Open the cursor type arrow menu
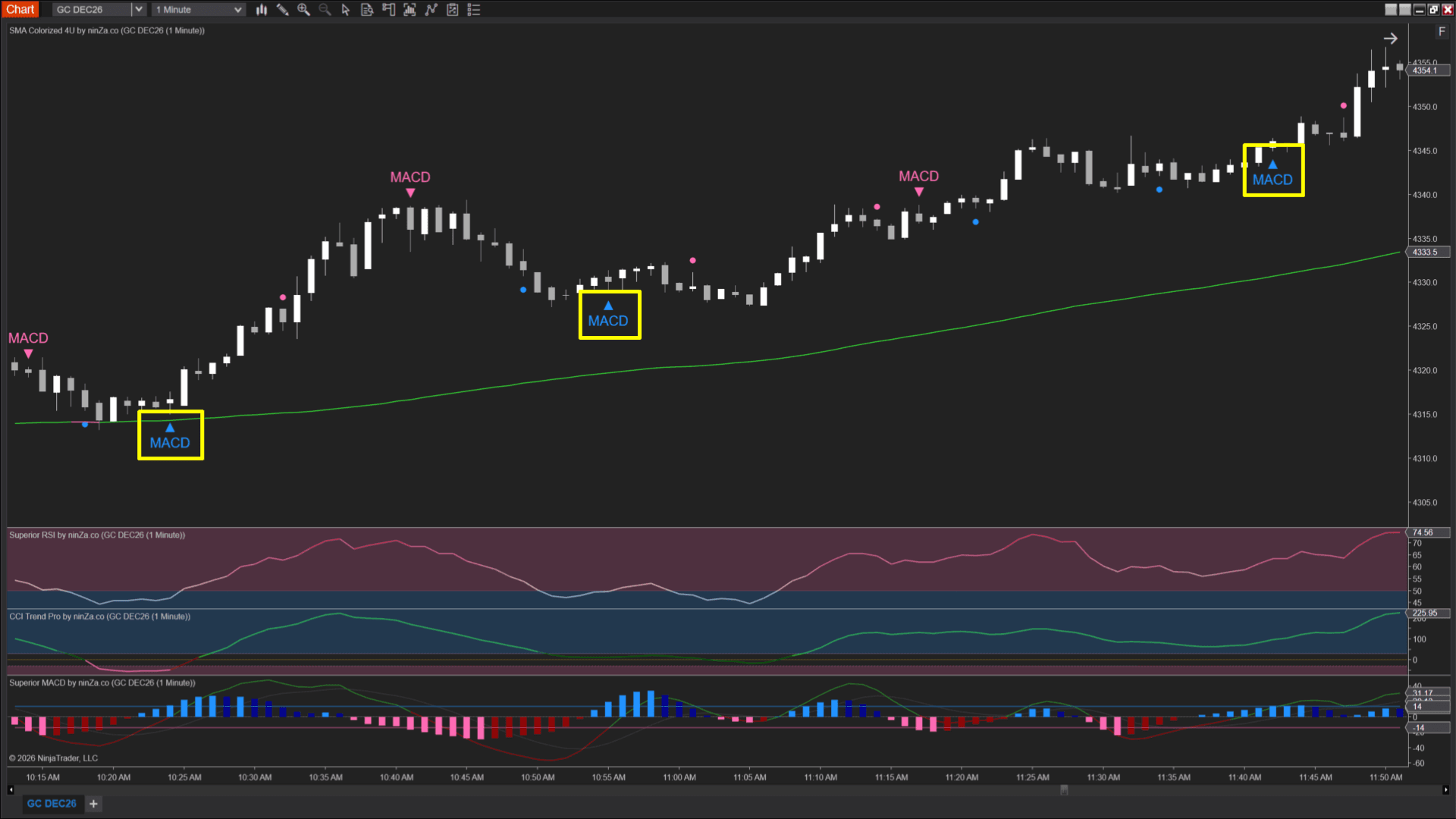The image size is (1456, 819). [x=346, y=10]
